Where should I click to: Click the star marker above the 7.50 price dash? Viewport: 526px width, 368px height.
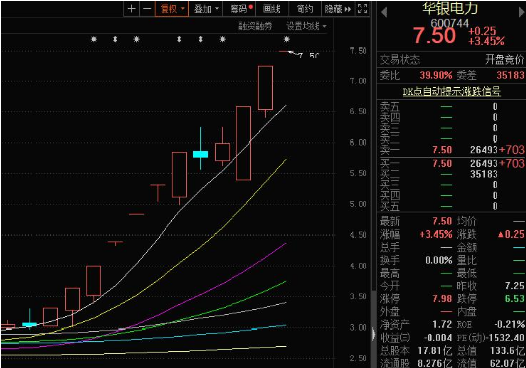pos(286,39)
